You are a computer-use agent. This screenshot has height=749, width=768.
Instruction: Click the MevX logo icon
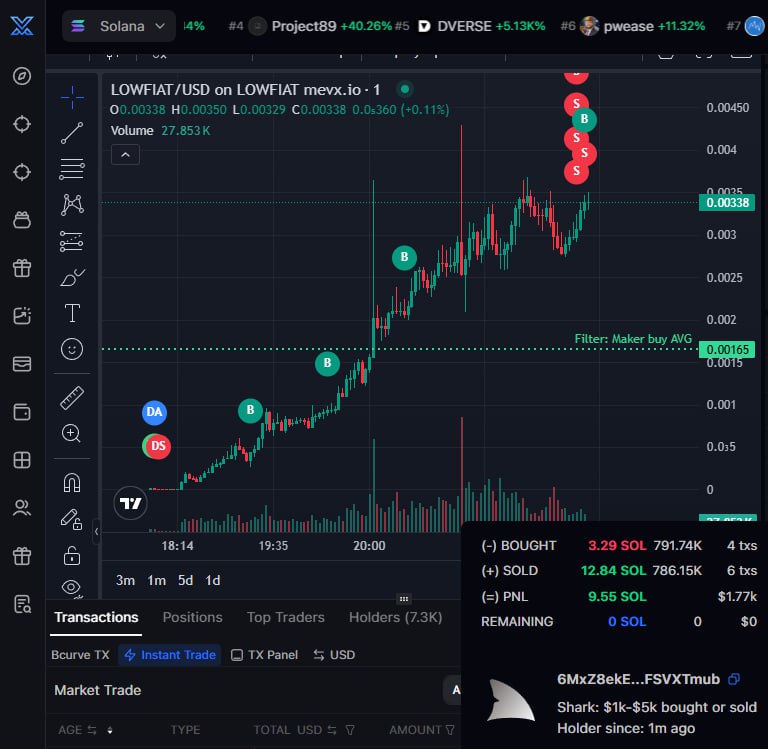pyautogui.click(x=22, y=26)
